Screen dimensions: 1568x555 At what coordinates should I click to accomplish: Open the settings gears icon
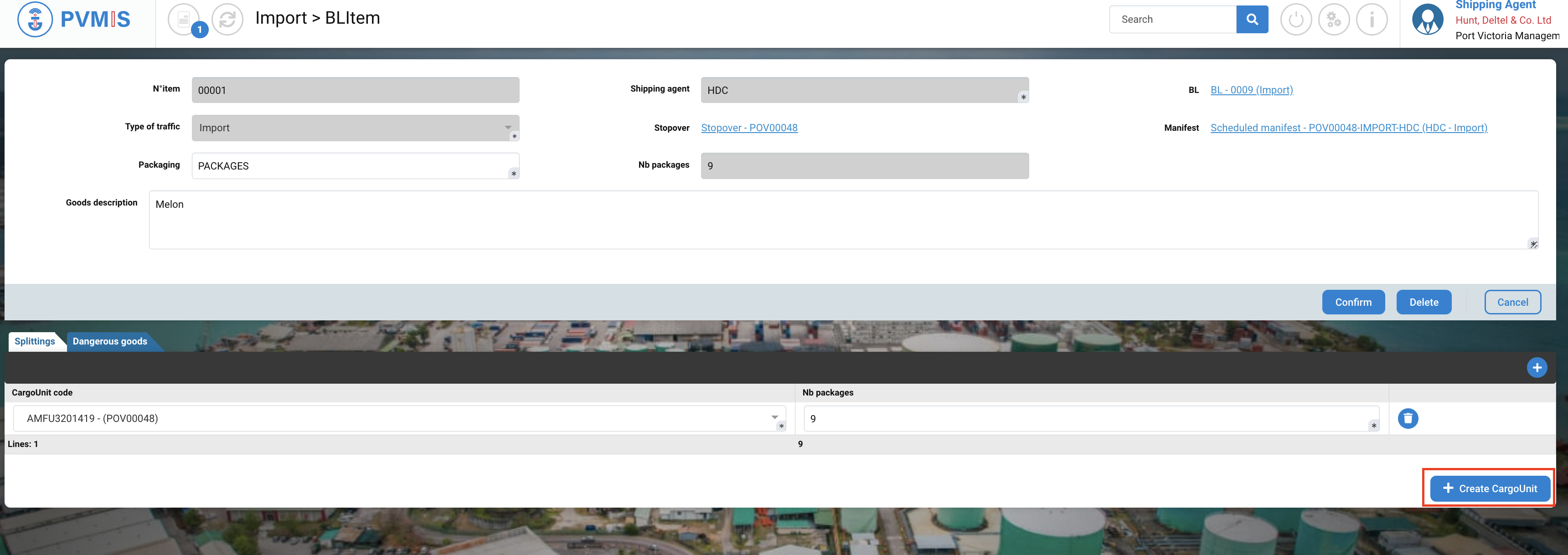(1334, 20)
